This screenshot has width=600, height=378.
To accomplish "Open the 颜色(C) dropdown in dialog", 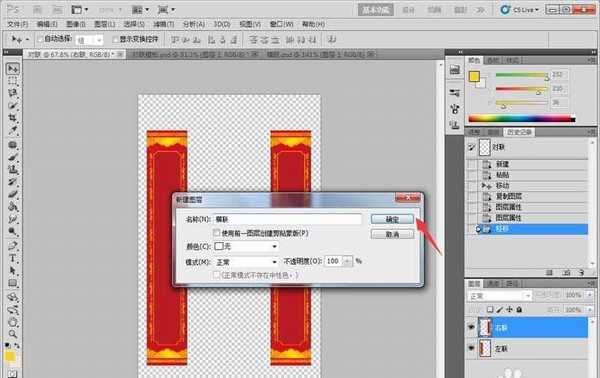I will pyautogui.click(x=246, y=246).
